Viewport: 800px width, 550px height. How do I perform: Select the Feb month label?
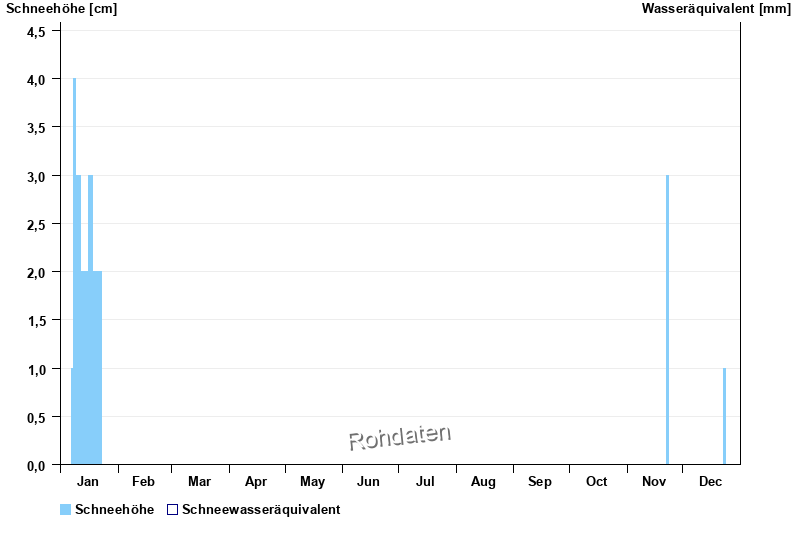[x=143, y=482]
